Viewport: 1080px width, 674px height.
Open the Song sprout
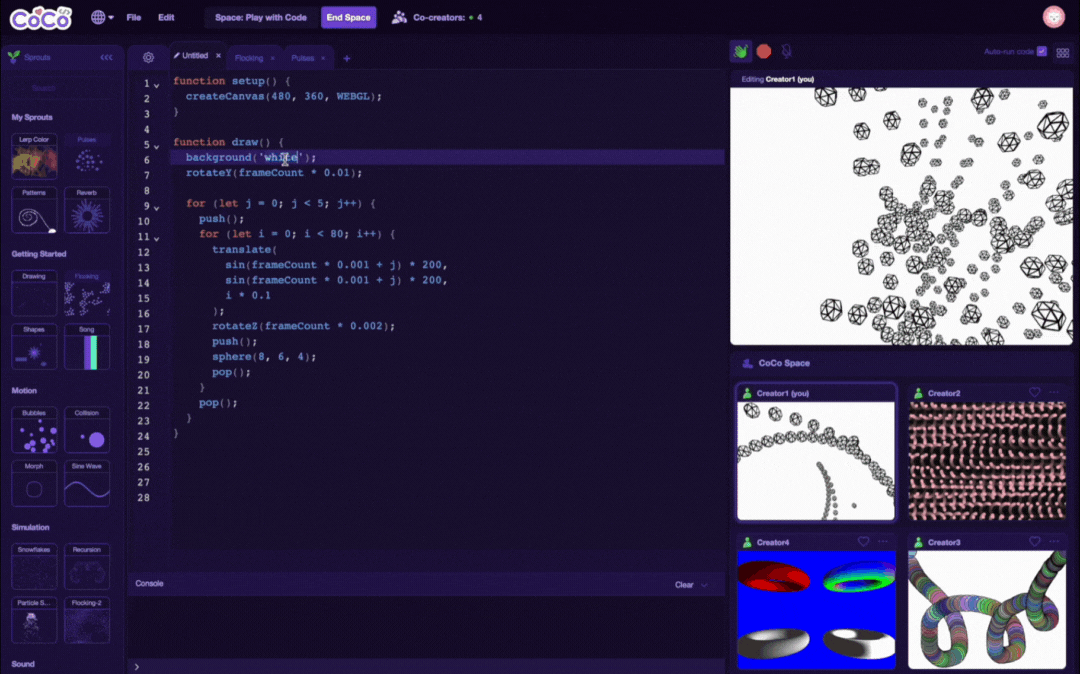pos(87,347)
